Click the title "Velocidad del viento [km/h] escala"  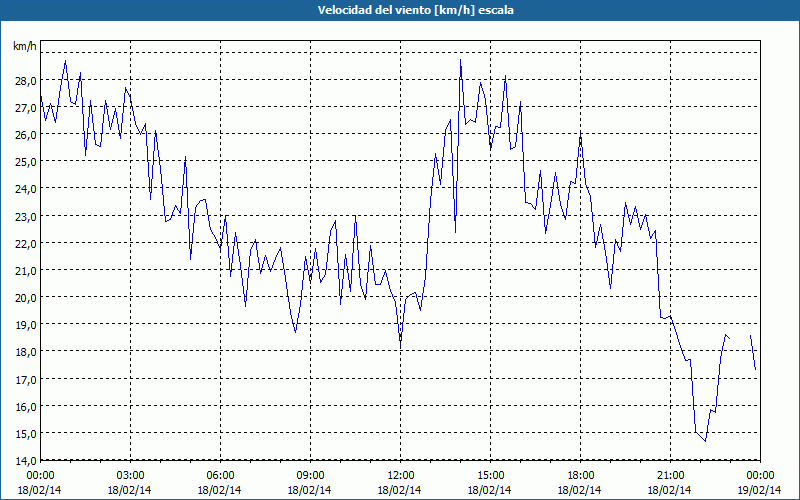coord(415,10)
